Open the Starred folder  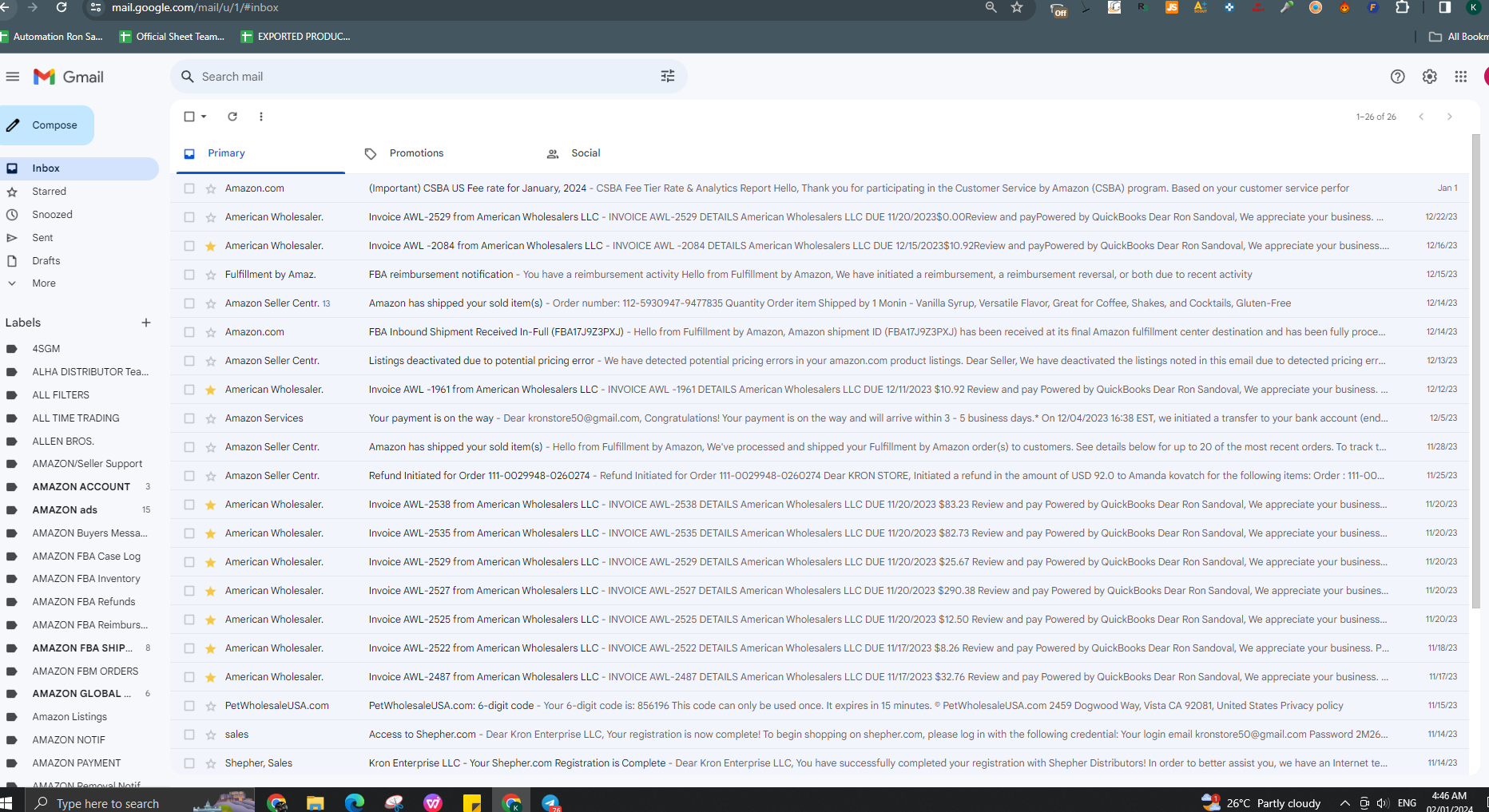(x=49, y=192)
